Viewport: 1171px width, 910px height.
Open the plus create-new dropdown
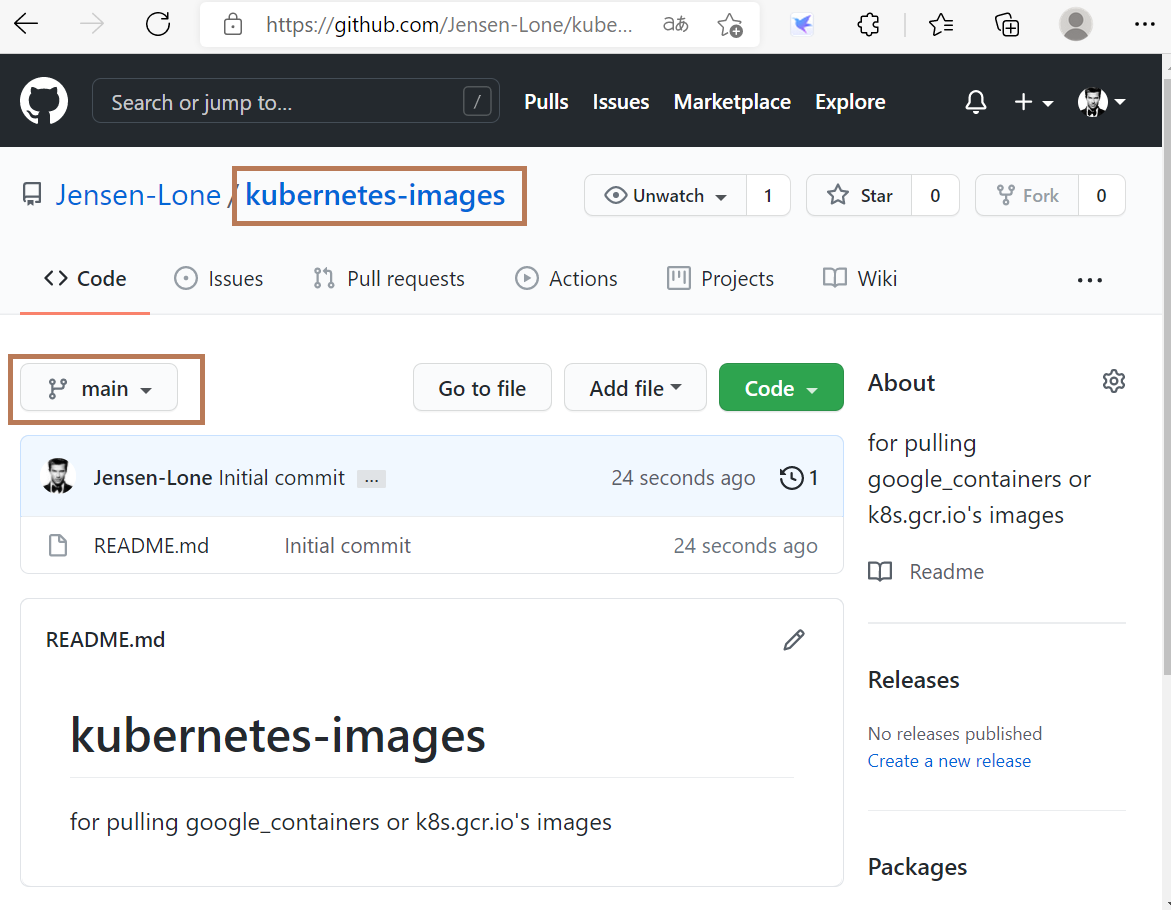tap(1034, 102)
